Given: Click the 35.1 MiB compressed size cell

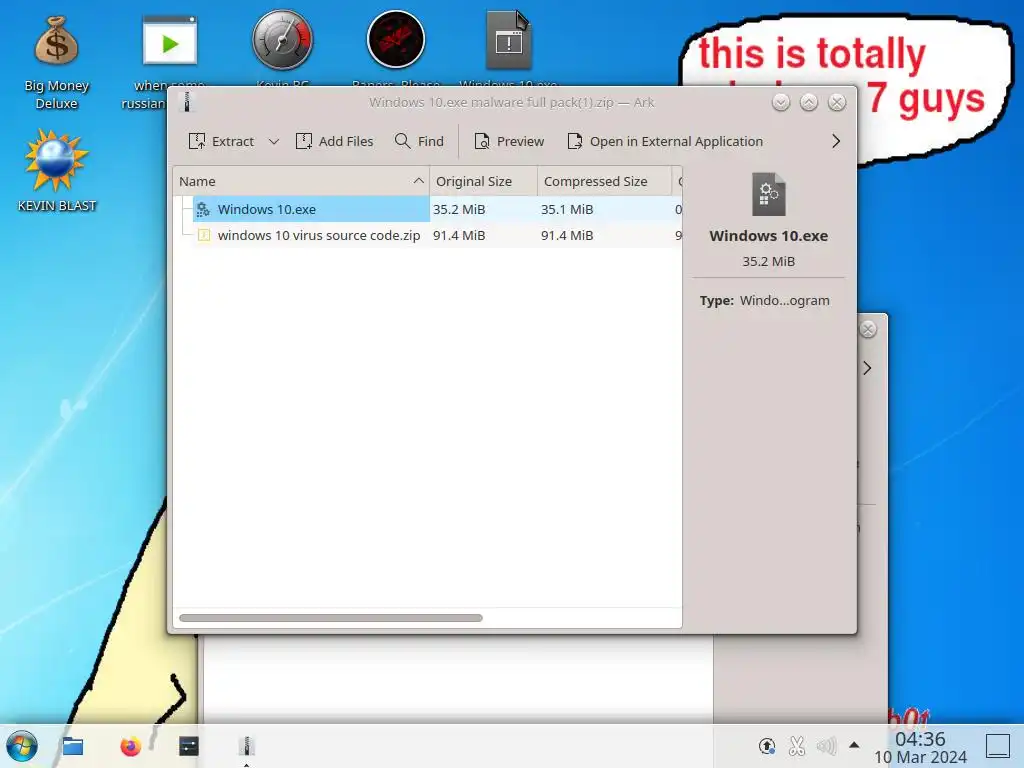Looking at the screenshot, I should 567,209.
